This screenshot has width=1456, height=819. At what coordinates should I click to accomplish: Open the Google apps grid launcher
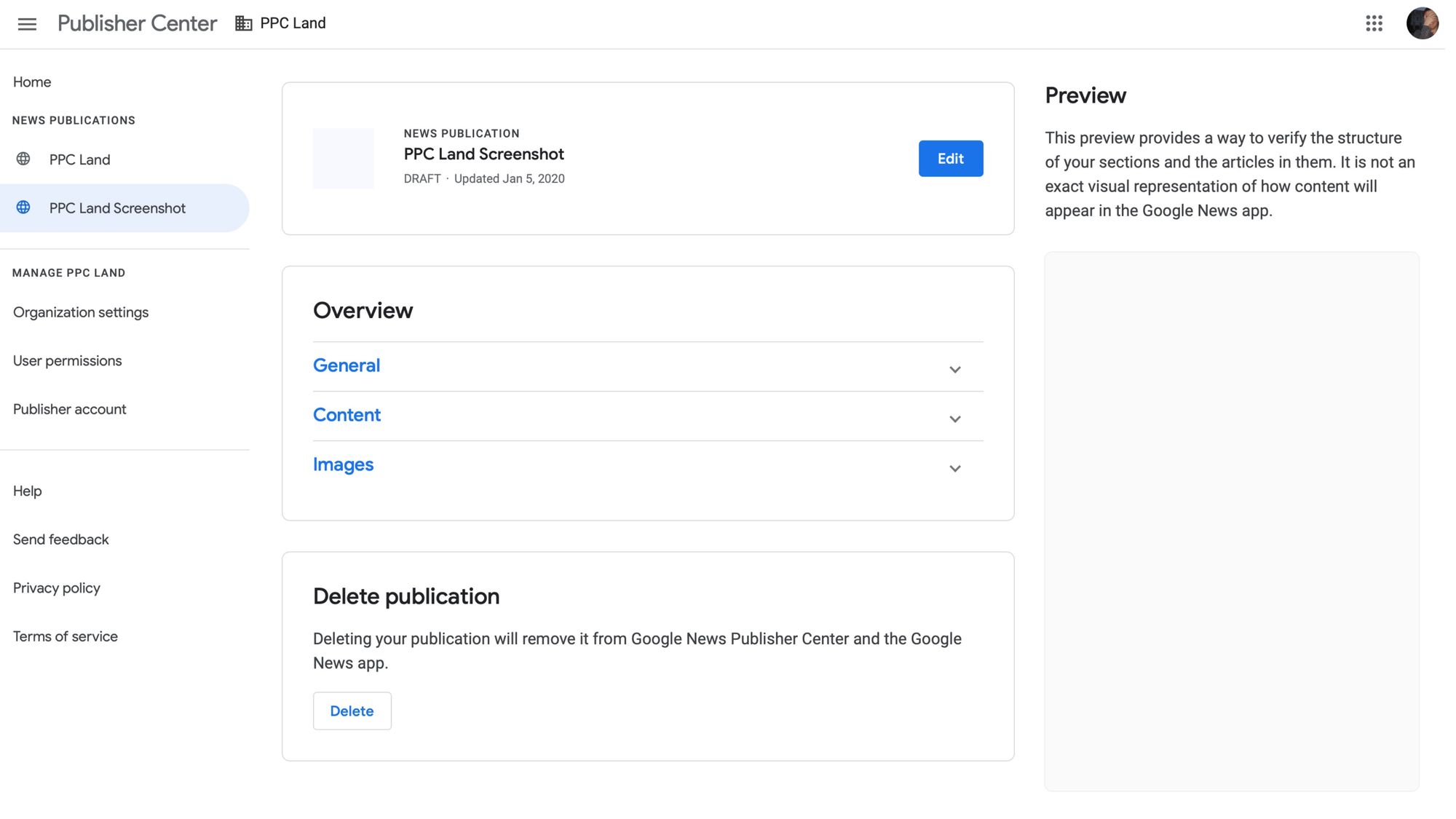(1374, 24)
